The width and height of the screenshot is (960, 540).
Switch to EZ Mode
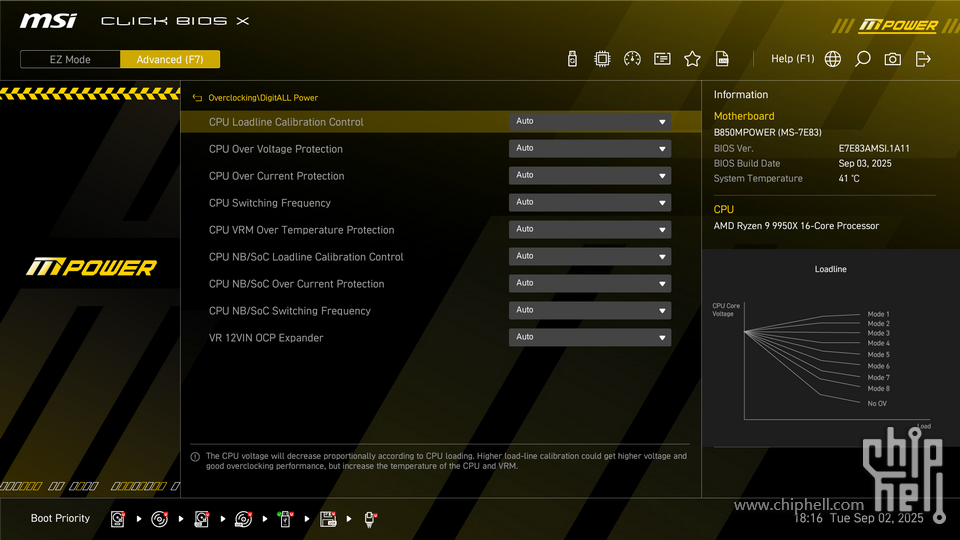70,59
